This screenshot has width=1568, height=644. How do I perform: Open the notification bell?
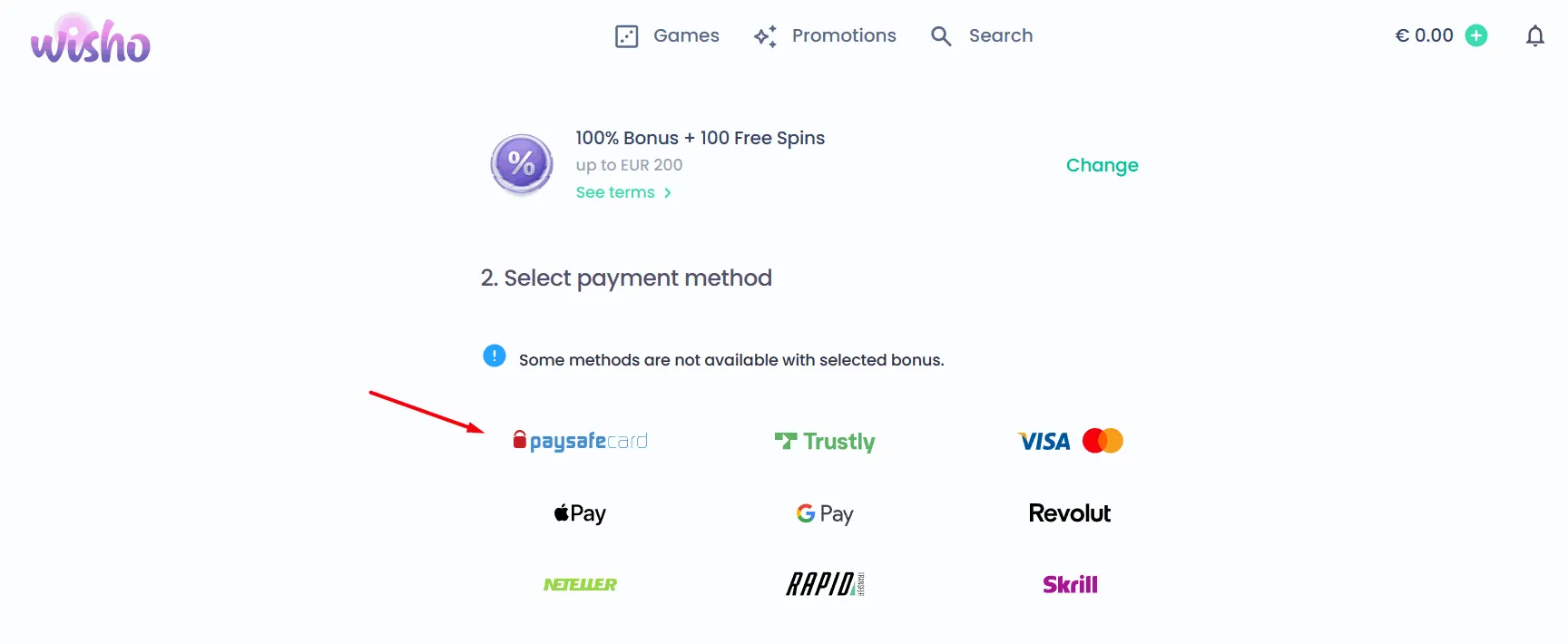[1535, 35]
